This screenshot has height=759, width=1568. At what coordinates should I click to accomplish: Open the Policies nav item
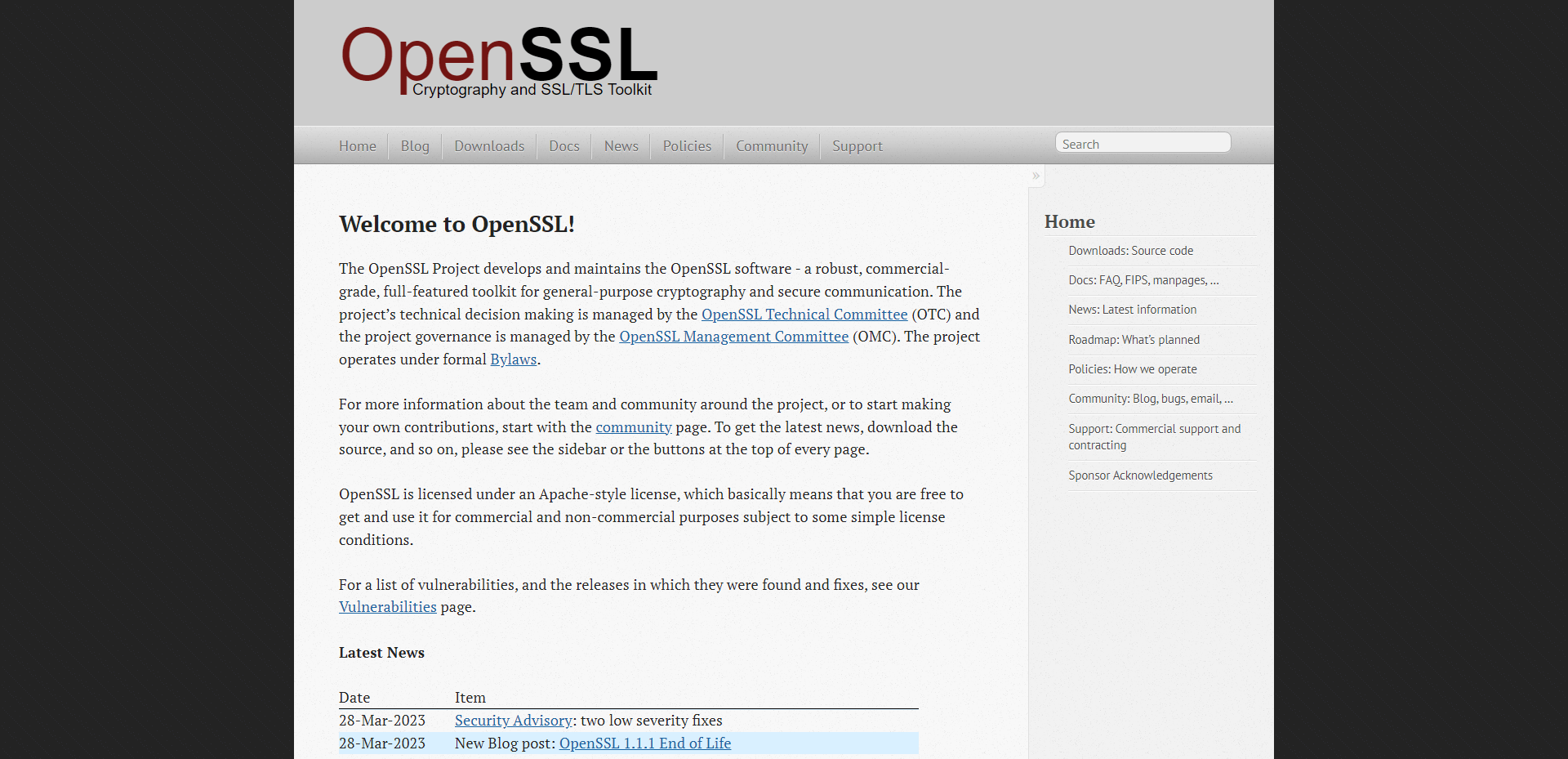pos(687,146)
